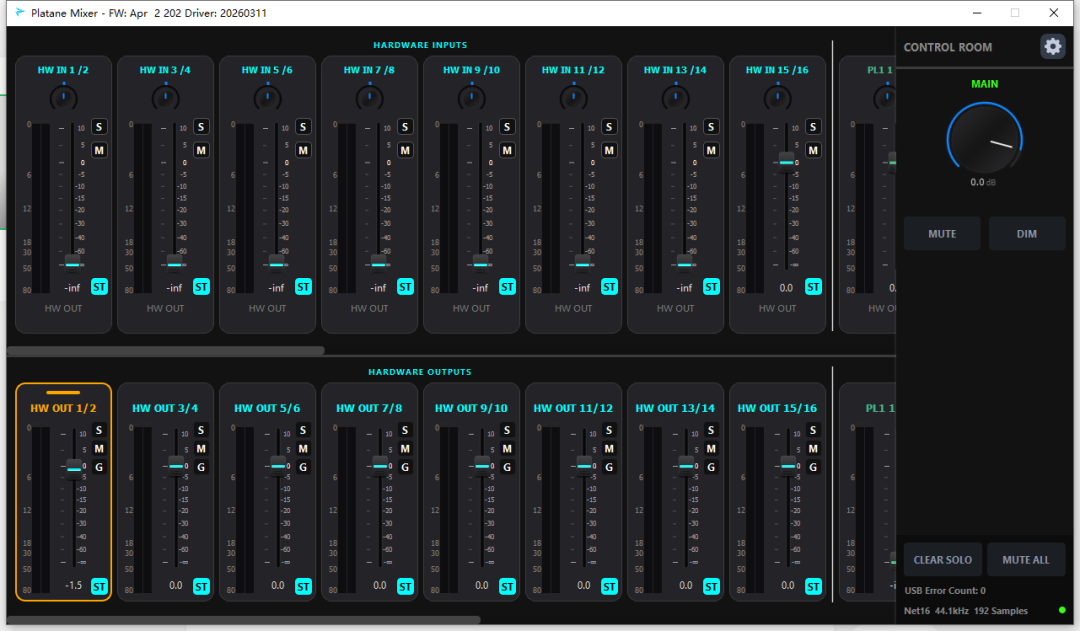Mute the HW OUT 1/2 channel
1080x631 pixels.
coord(99,448)
